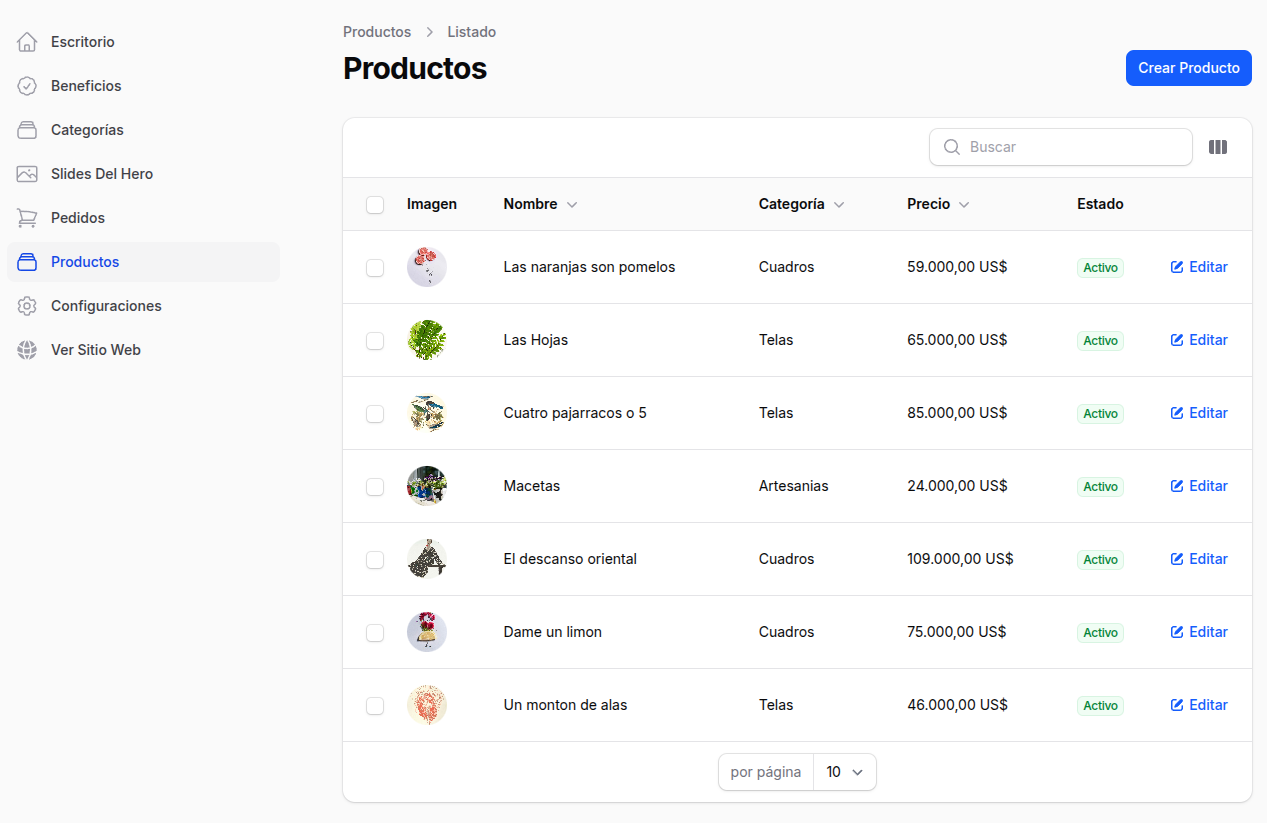Click the search magnifier icon

pyautogui.click(x=951, y=147)
